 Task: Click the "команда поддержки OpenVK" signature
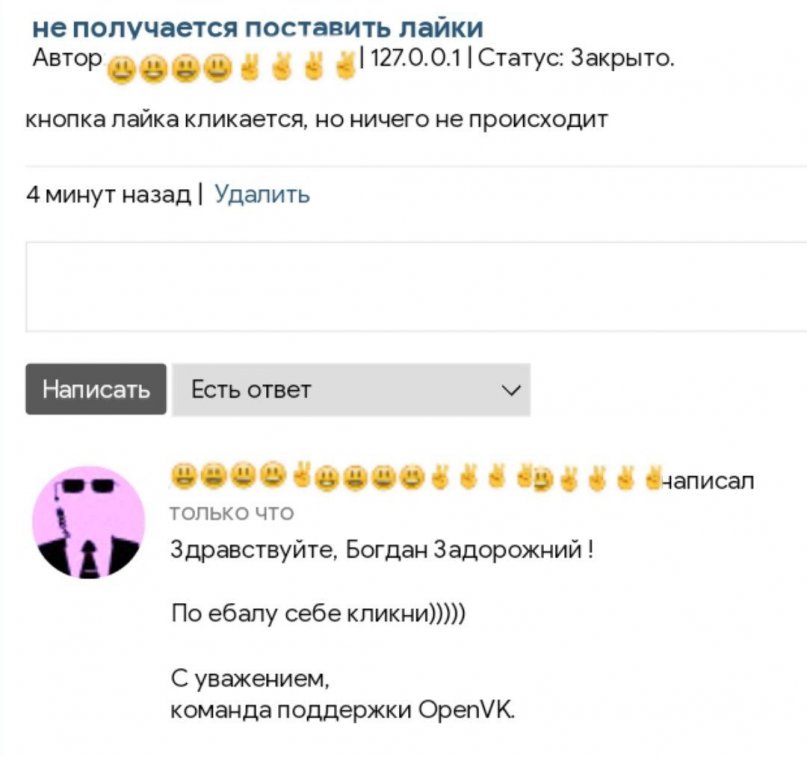(342, 710)
